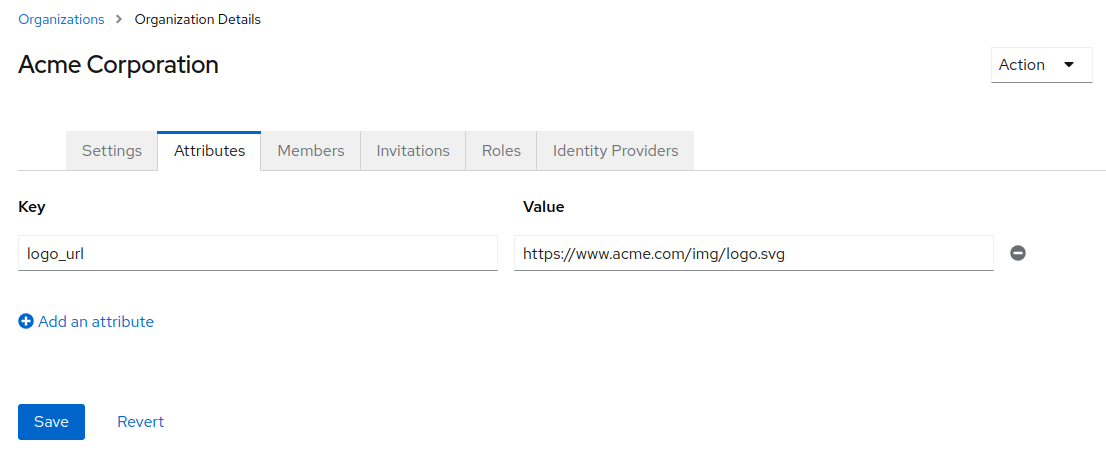Click the plus icon beside Add an attribute

point(26,321)
